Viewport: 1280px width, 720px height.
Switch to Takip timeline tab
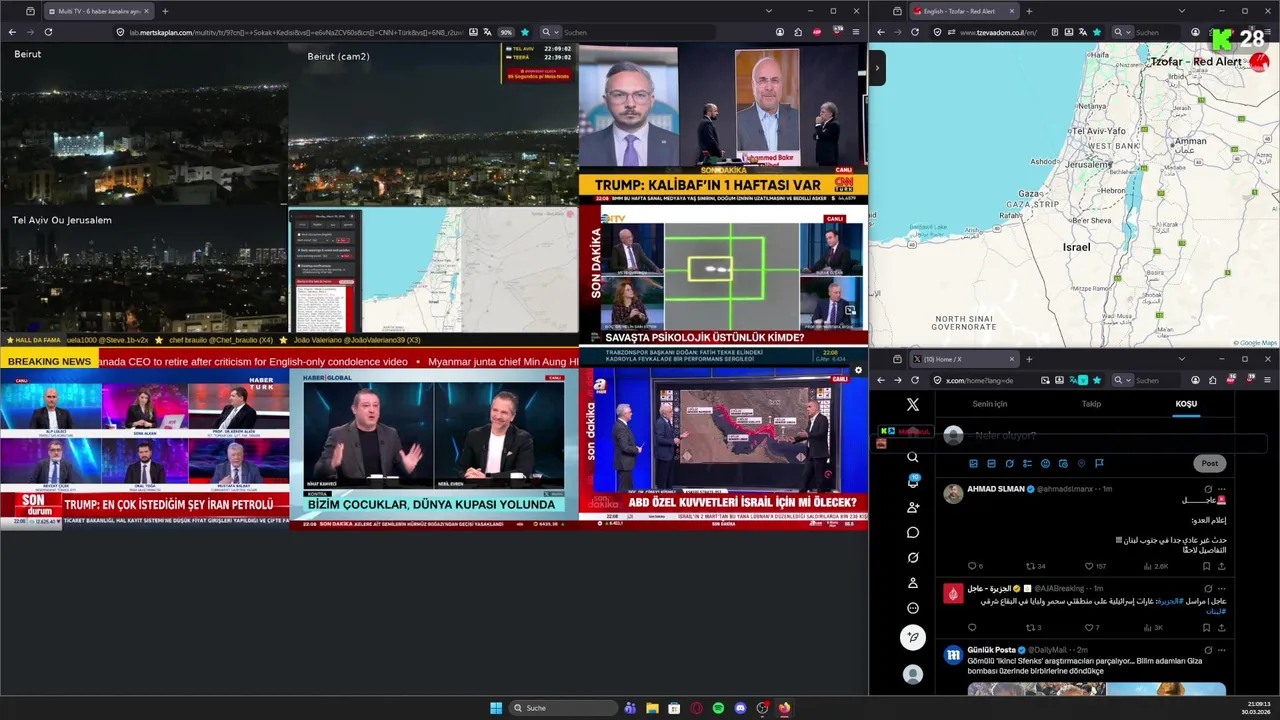(1091, 404)
